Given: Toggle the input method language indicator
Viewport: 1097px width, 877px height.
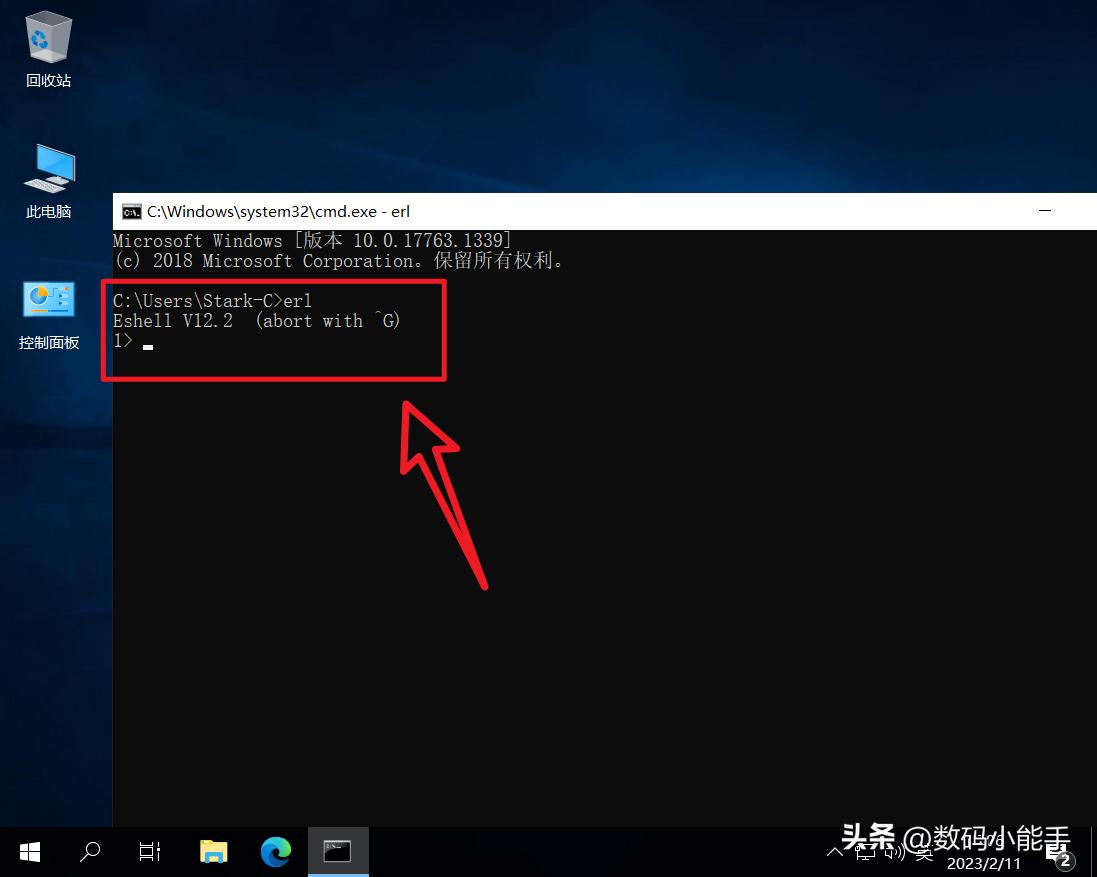Looking at the screenshot, I should [925, 853].
